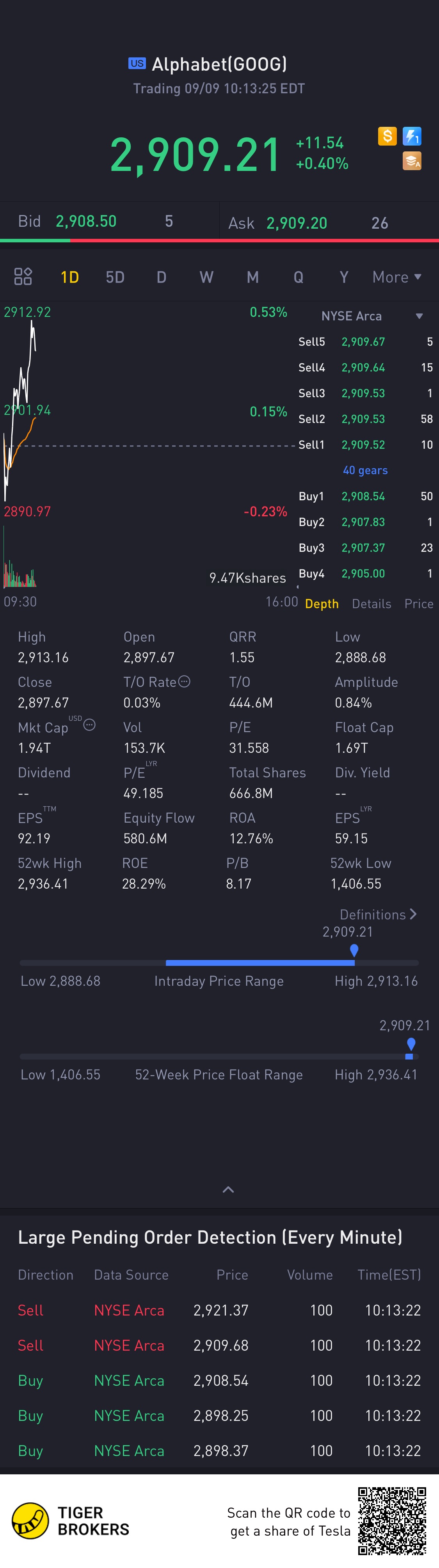Click the 40 gears depth link
This screenshot has height=1568, width=439.
[x=365, y=471]
